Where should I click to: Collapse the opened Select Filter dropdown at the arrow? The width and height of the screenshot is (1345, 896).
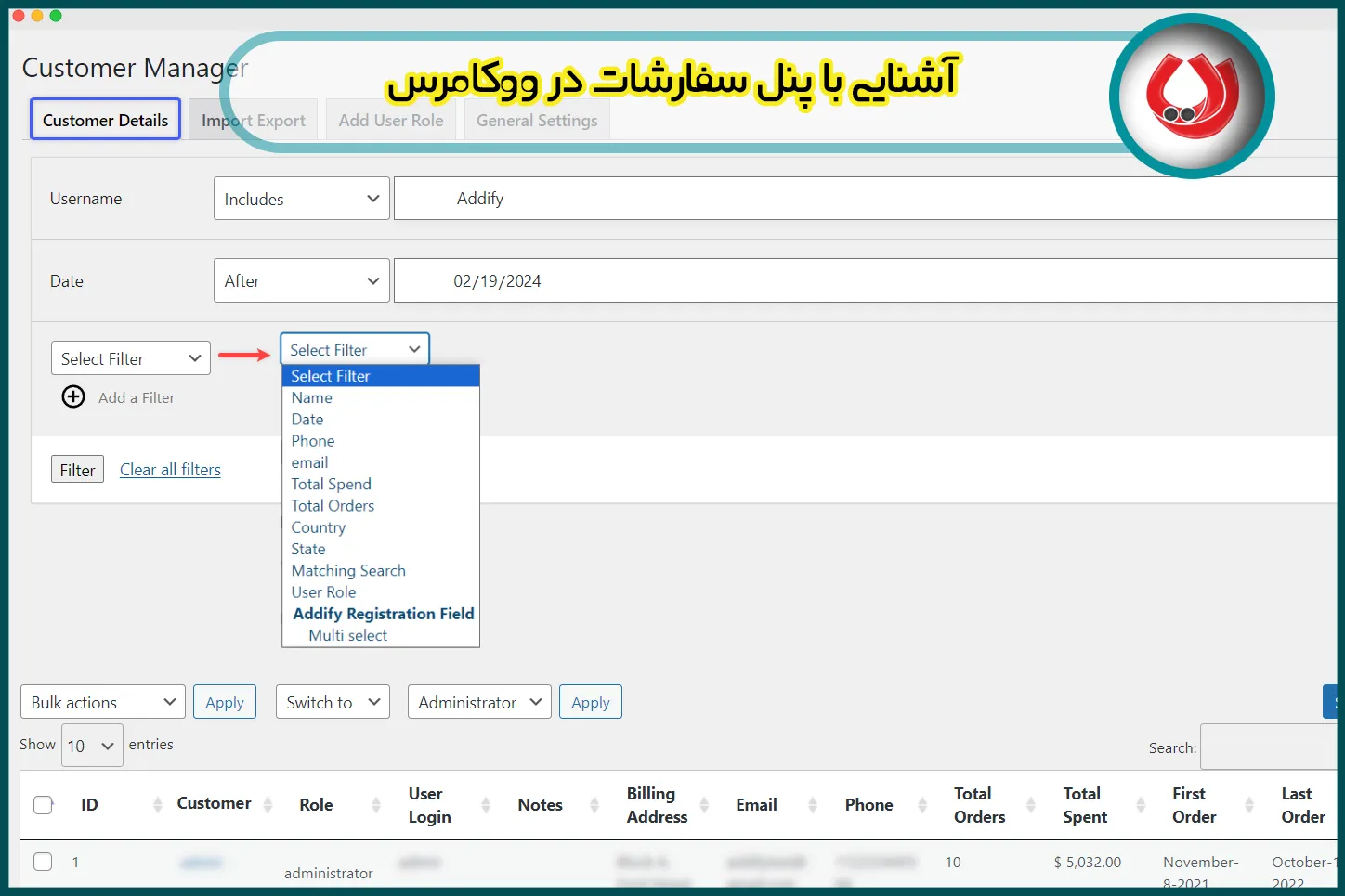tap(414, 349)
